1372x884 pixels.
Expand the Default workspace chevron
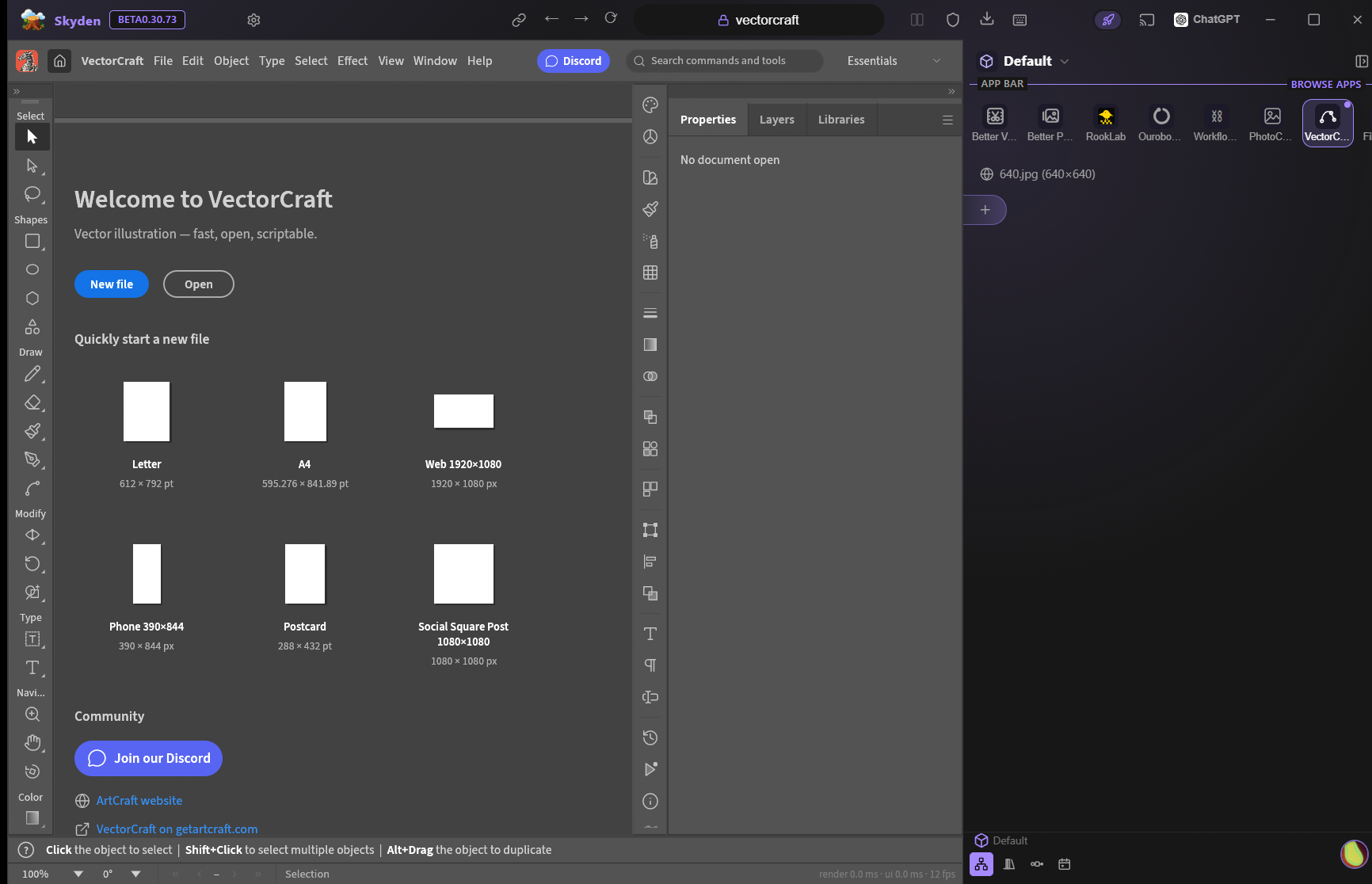pyautogui.click(x=1065, y=62)
